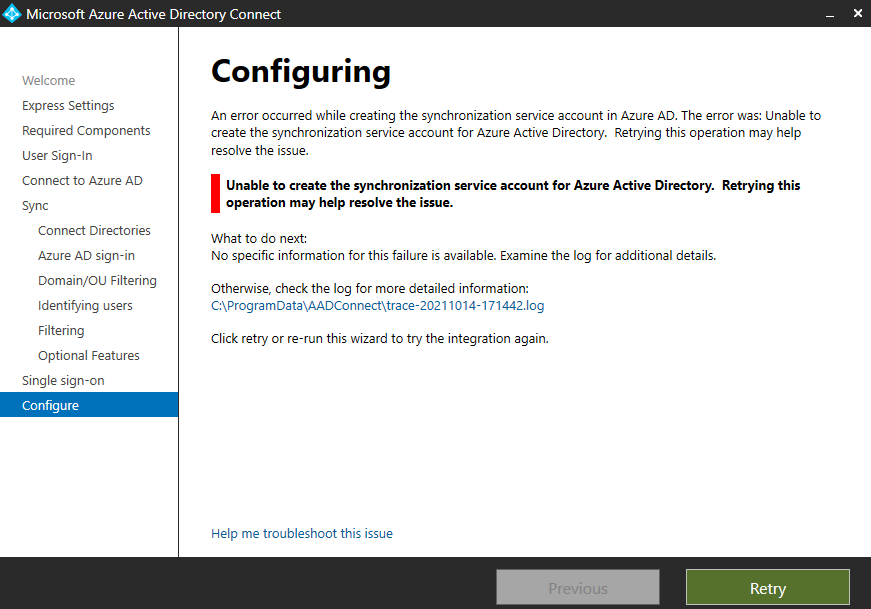Click the Configuring page heading
The width and height of the screenshot is (871, 609).
click(x=301, y=72)
